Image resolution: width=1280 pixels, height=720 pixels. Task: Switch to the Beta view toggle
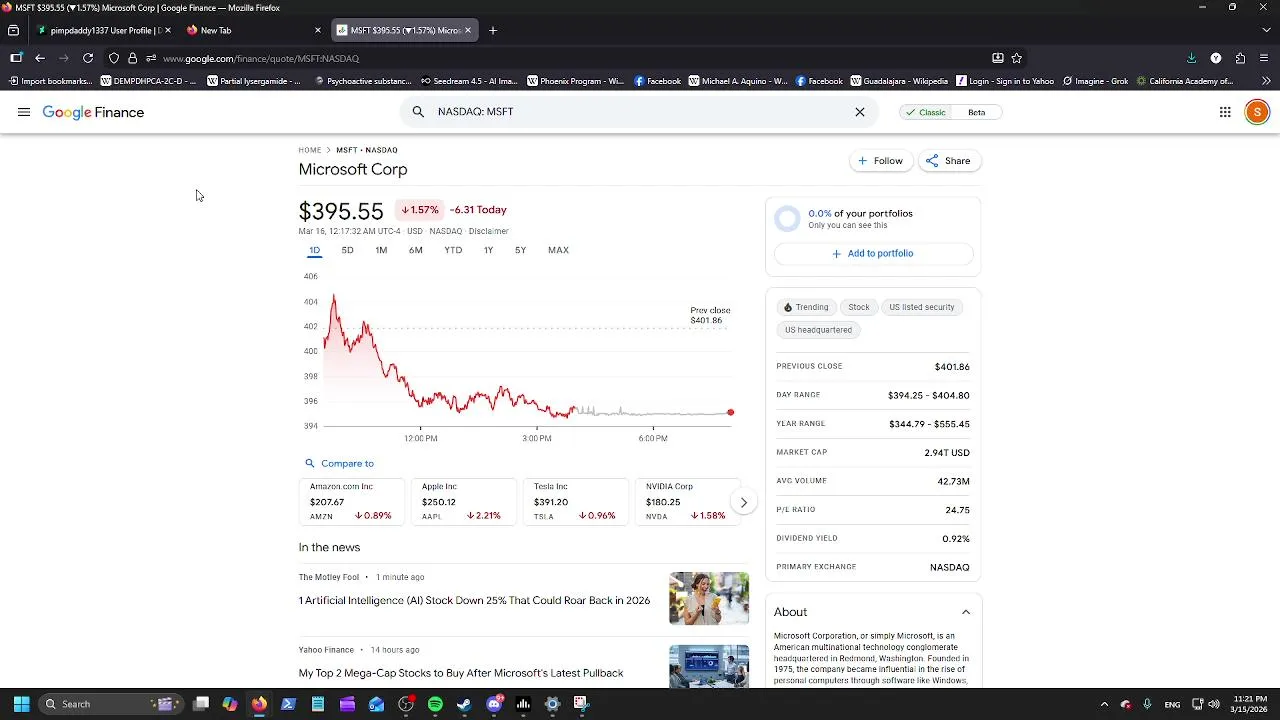tap(976, 112)
